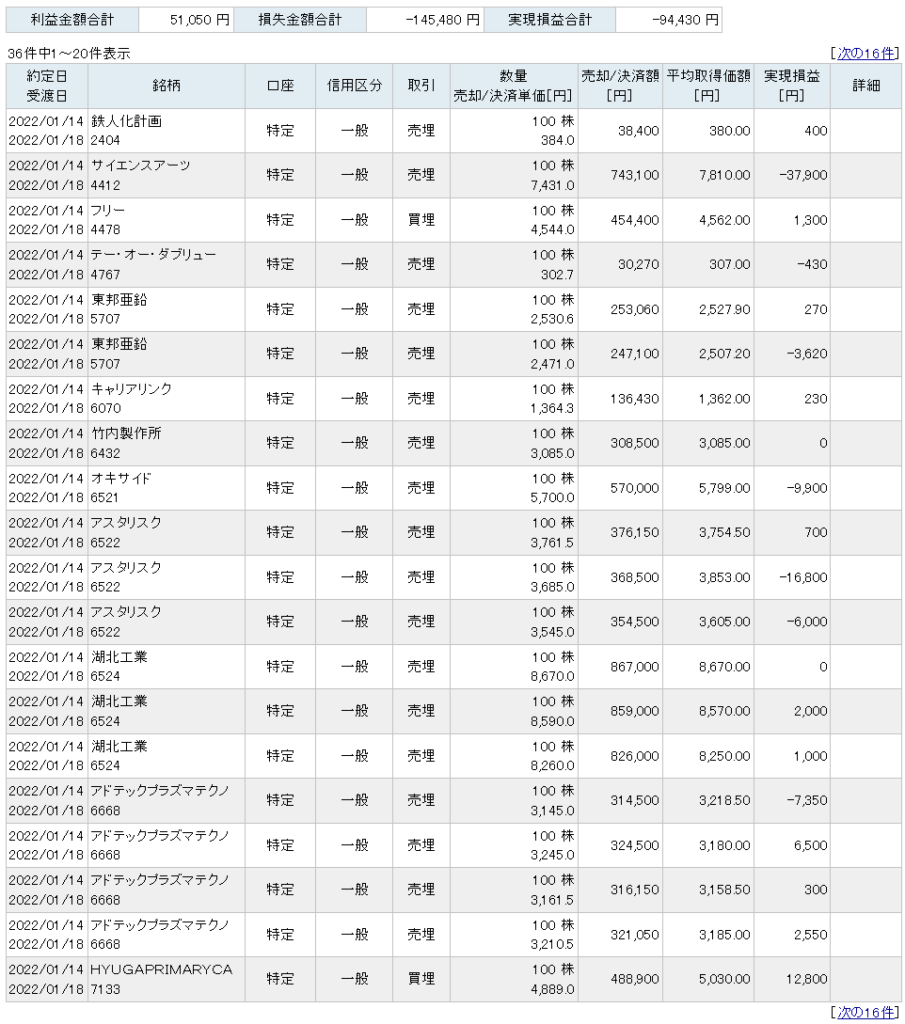Select the オキサイド 6521 stock name
Screen dimensions: 905x1024
click(121, 488)
